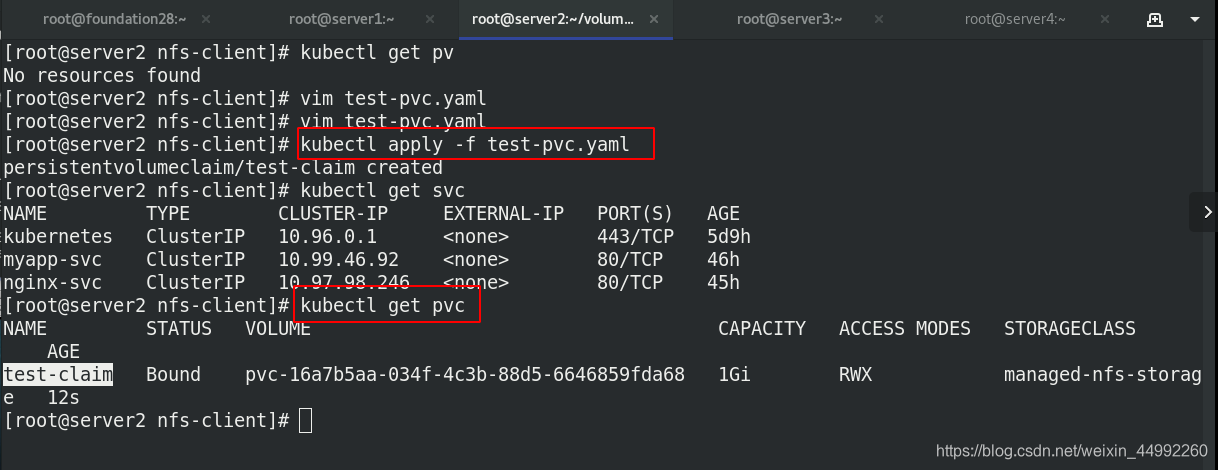Select ClusterIP type in nginx-svc row
Image resolution: width=1218 pixels, height=470 pixels.
(195, 283)
